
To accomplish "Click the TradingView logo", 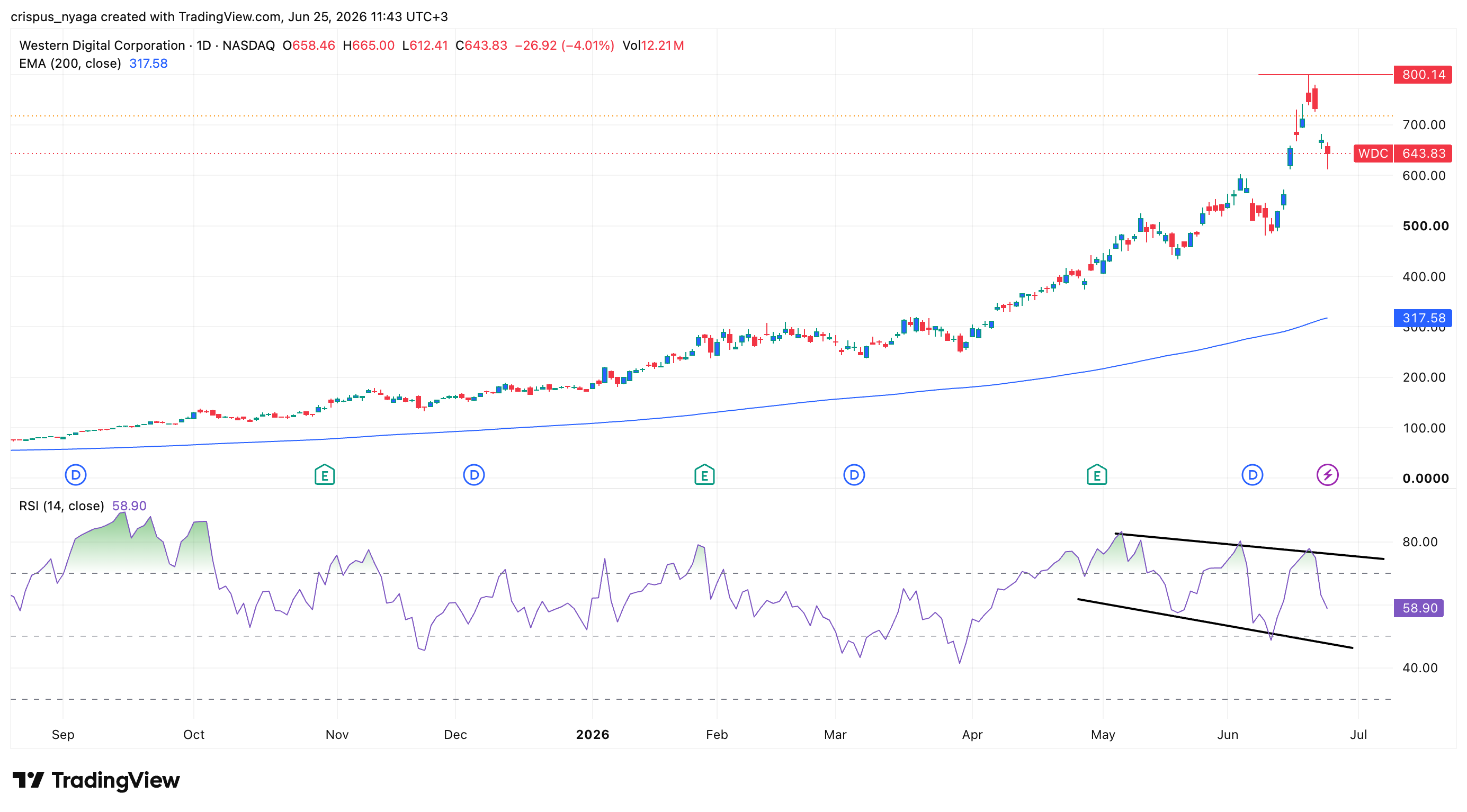I will click(x=96, y=780).
